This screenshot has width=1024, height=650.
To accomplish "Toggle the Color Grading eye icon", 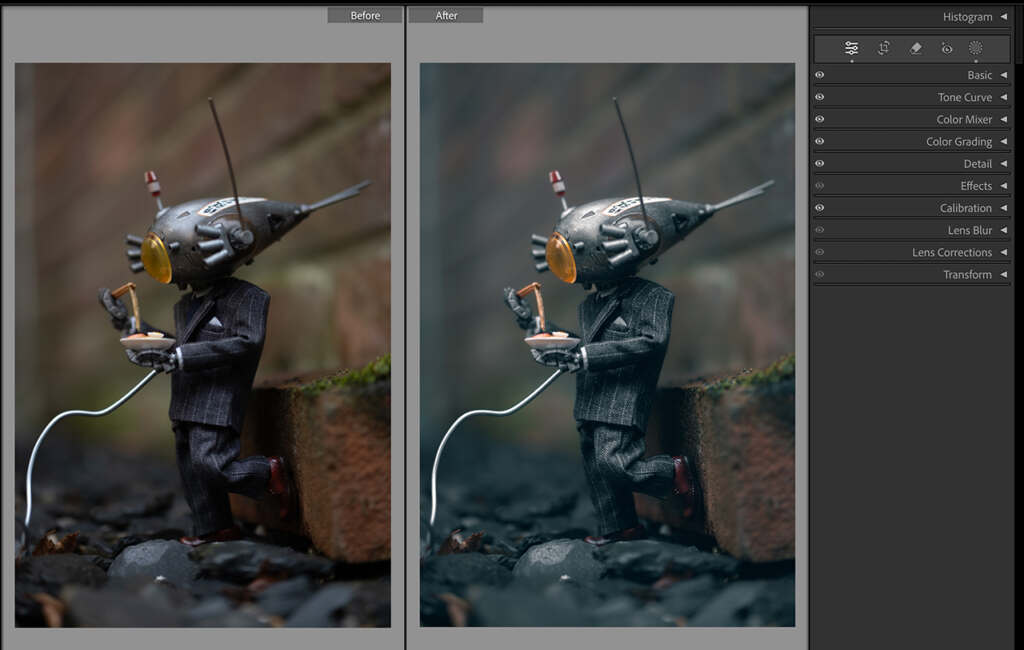I will [x=820, y=142].
